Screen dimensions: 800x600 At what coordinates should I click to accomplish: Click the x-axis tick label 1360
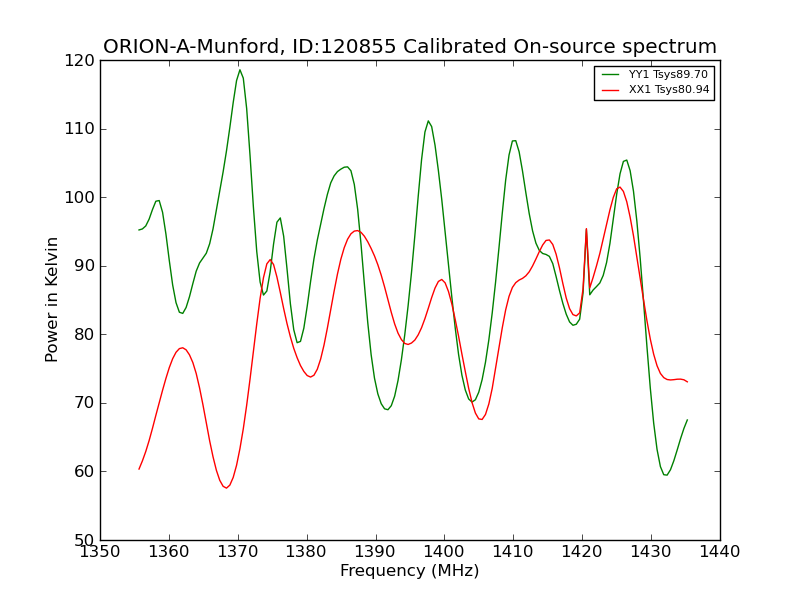point(169,552)
